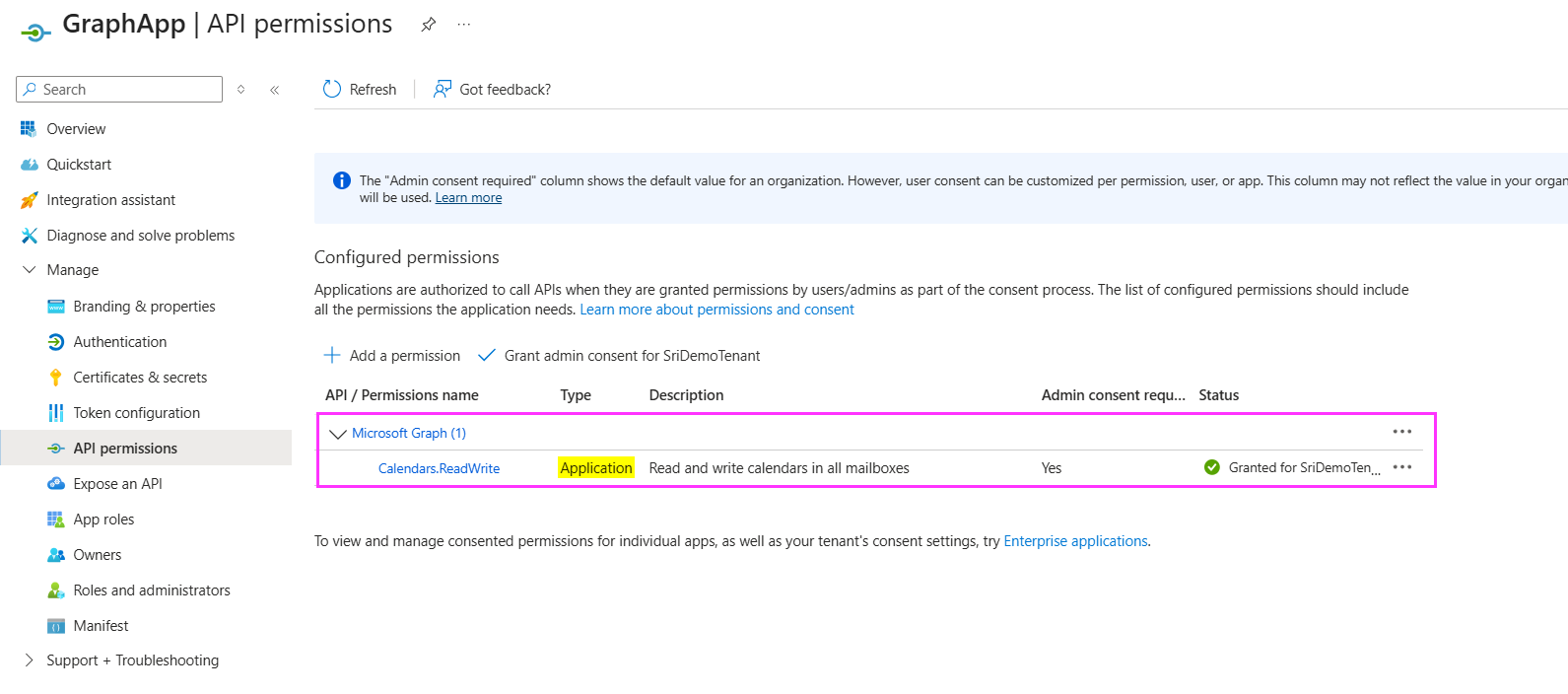This screenshot has width=1568, height=694.
Task: Click the GraphApp application logo icon
Action: (35, 33)
